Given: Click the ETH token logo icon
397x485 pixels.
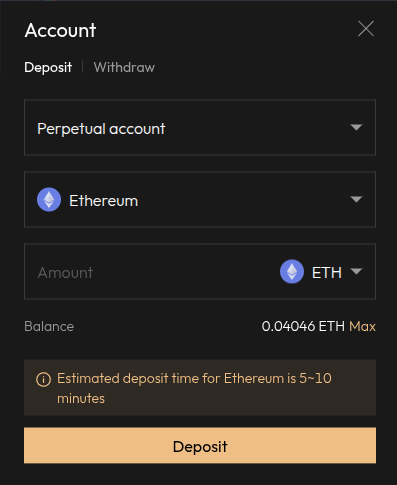Looking at the screenshot, I should point(292,272).
